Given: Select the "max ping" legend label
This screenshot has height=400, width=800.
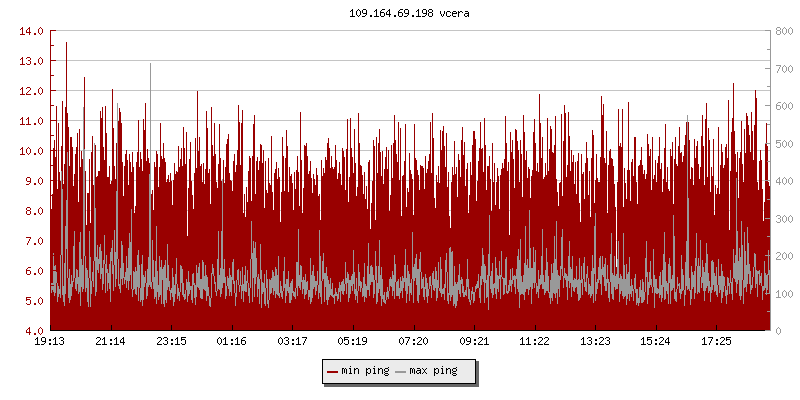Looking at the screenshot, I should click(x=433, y=372).
